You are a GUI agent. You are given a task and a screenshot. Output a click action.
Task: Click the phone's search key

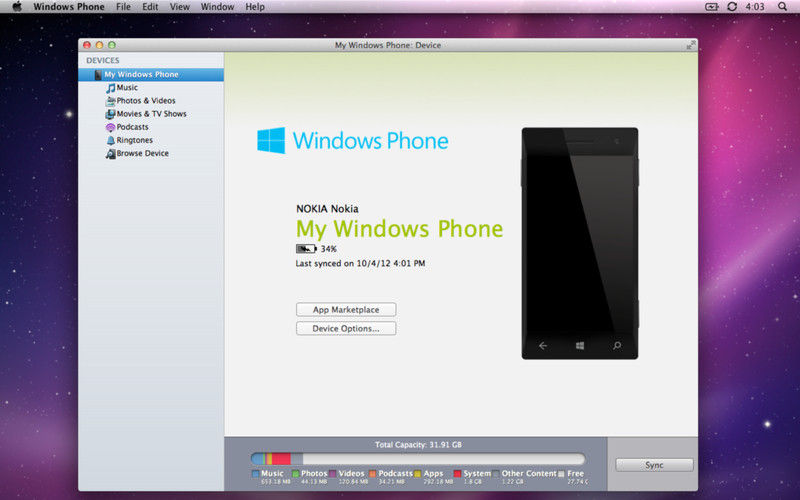pos(617,346)
